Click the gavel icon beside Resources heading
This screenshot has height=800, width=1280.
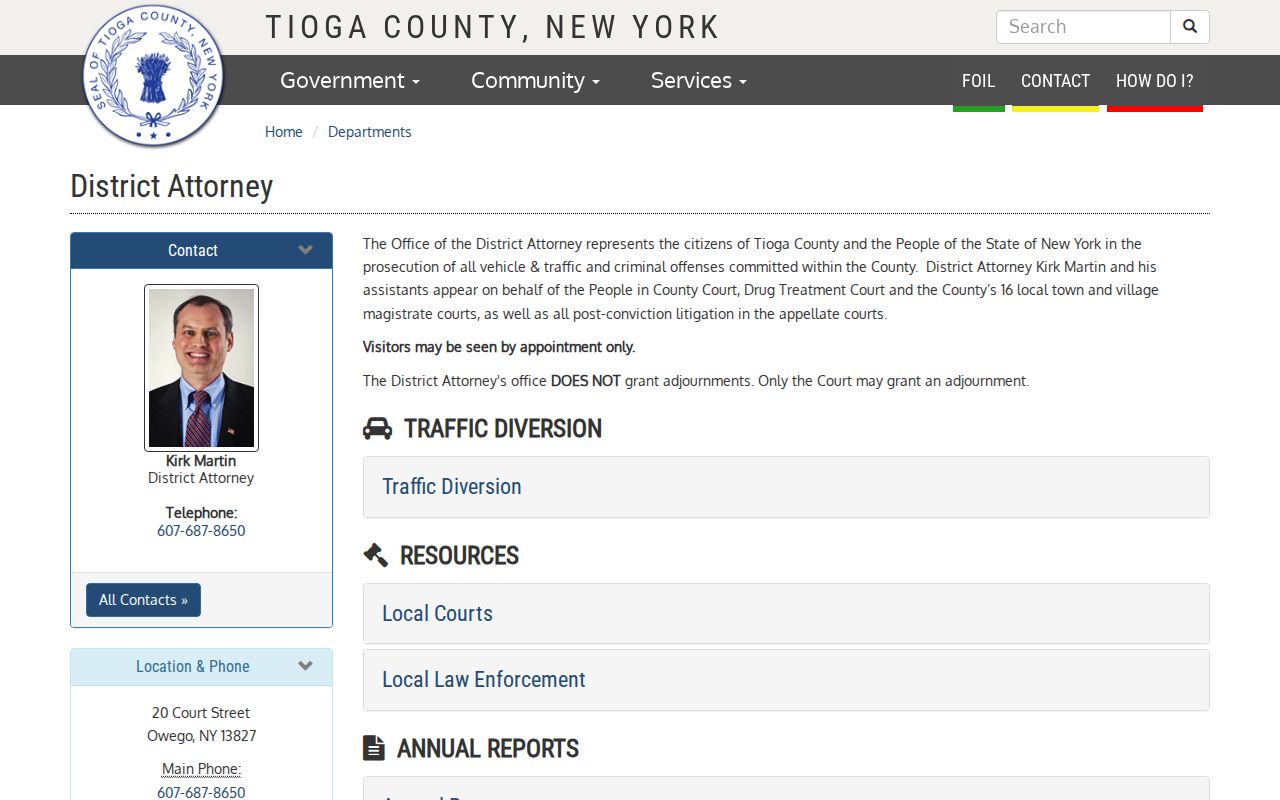pos(375,555)
